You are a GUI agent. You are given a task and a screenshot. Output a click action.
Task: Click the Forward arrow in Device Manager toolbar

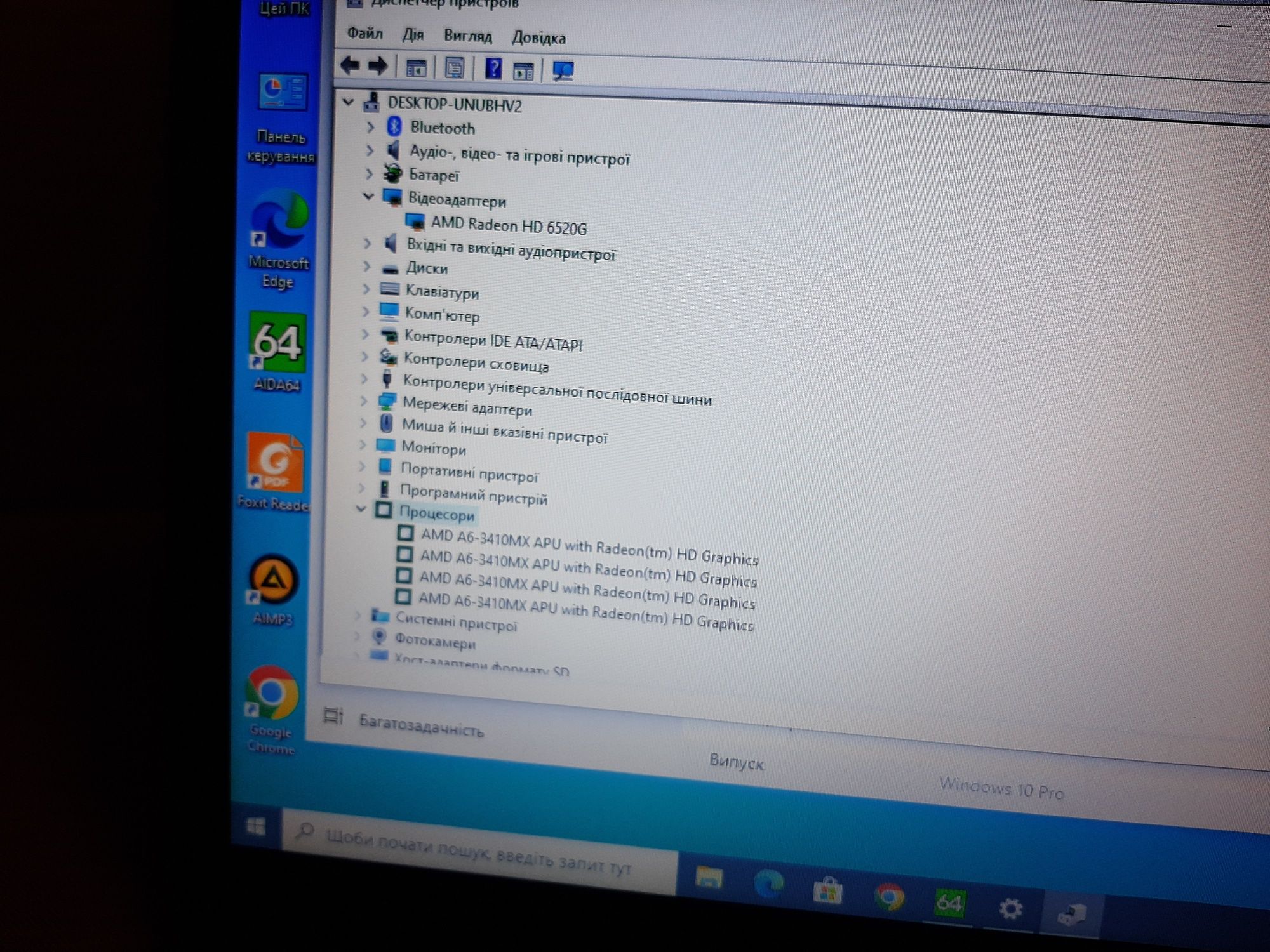point(378,66)
